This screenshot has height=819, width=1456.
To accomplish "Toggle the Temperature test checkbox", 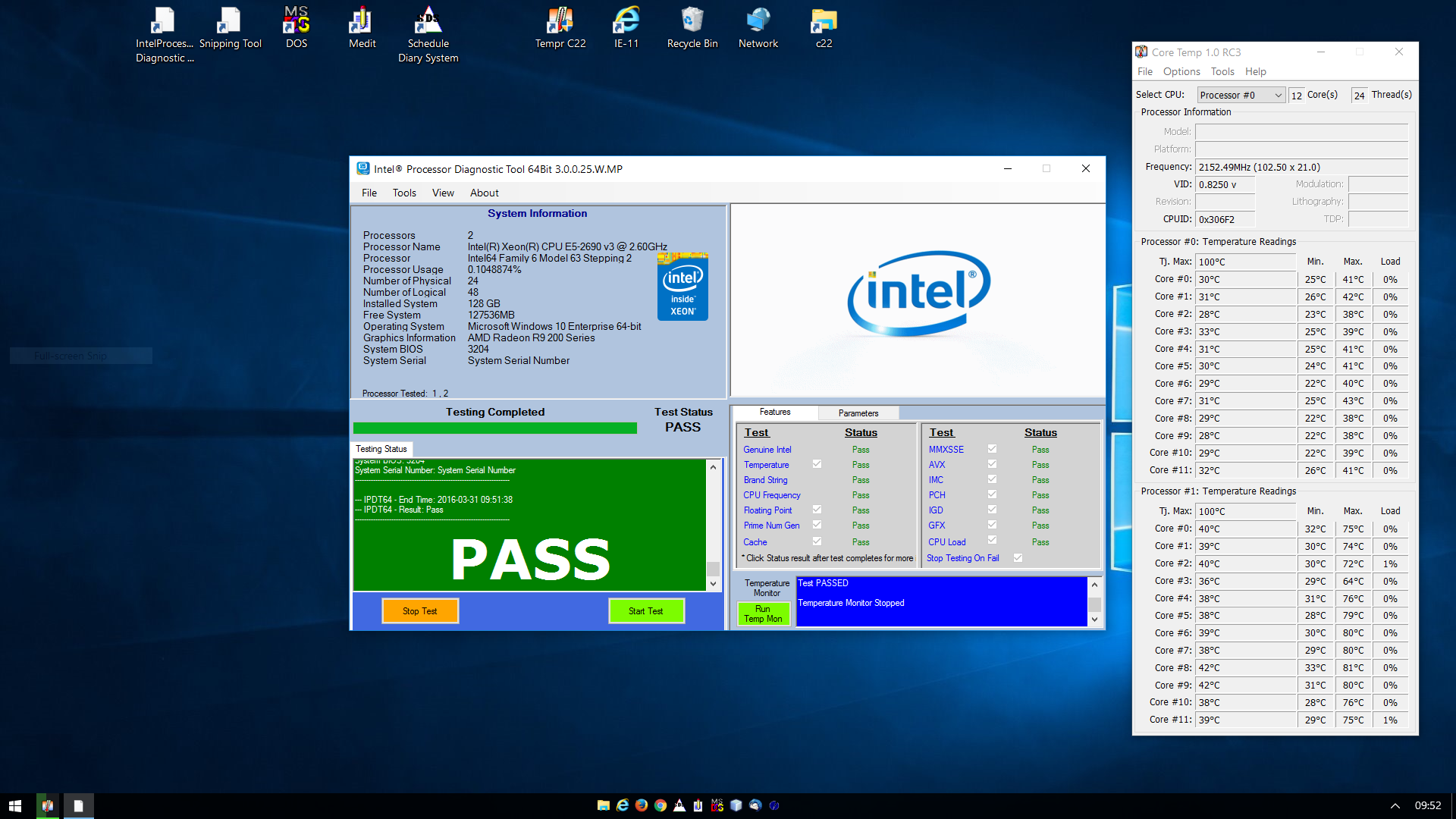I will click(x=817, y=464).
